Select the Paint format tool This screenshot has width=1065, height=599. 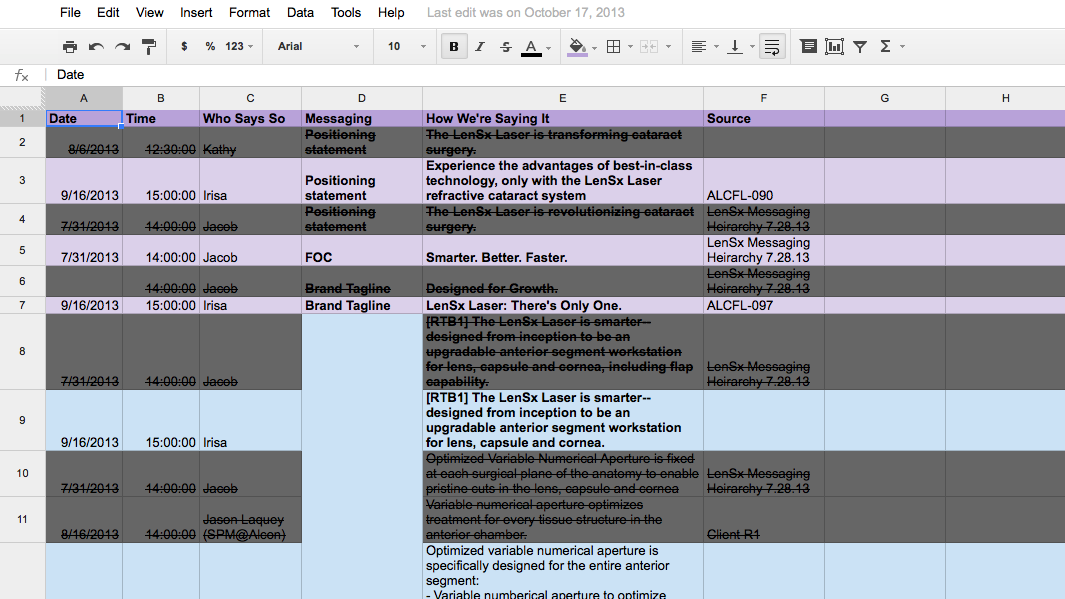pyautogui.click(x=149, y=47)
